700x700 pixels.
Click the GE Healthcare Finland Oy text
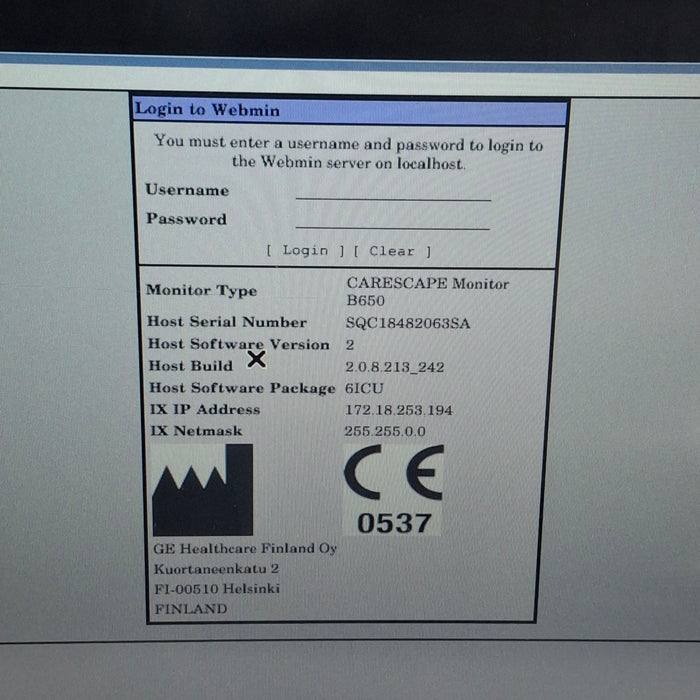tap(245, 548)
